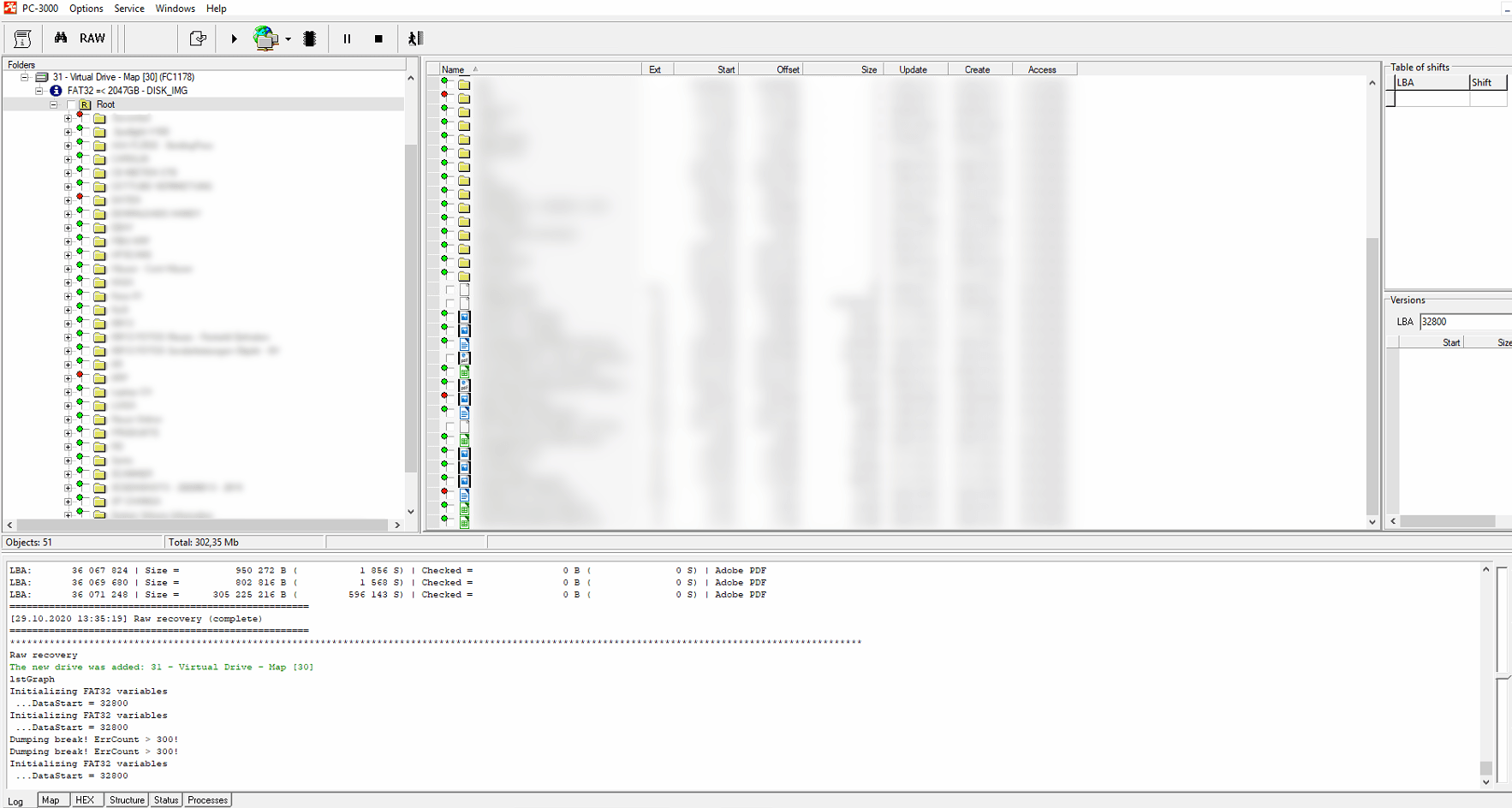The image size is (1512, 808).
Task: Select the Root tree item
Action: click(x=105, y=104)
